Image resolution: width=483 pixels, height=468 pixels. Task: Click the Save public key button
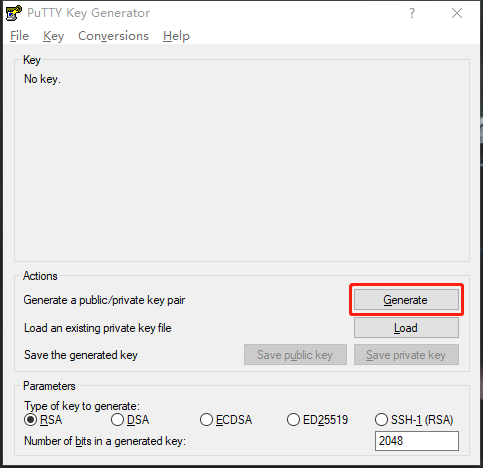click(x=295, y=355)
